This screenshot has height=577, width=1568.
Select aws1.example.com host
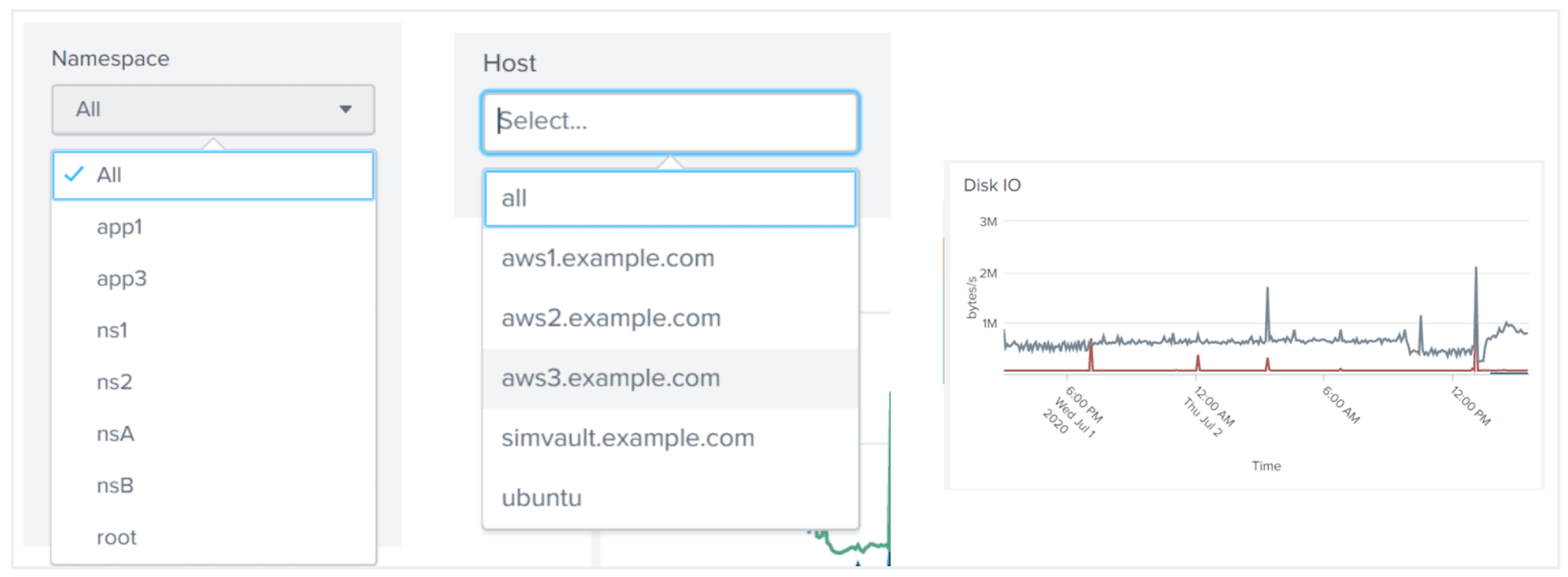coord(608,259)
